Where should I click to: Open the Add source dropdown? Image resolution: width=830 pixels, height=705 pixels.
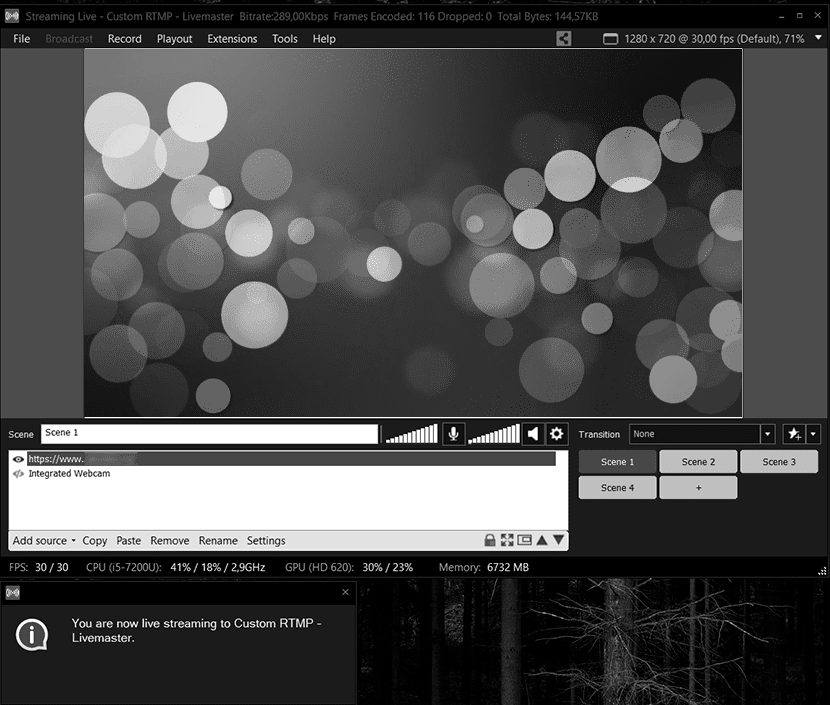click(x=42, y=540)
